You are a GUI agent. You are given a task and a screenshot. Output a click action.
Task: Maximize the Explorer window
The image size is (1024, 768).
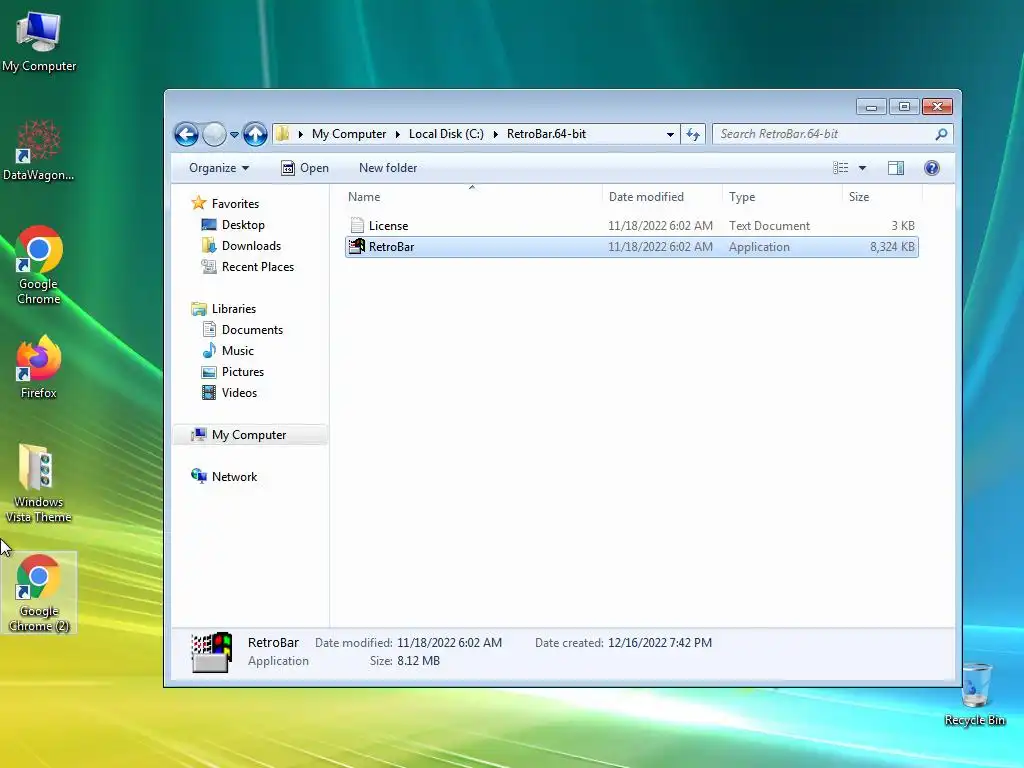point(904,106)
